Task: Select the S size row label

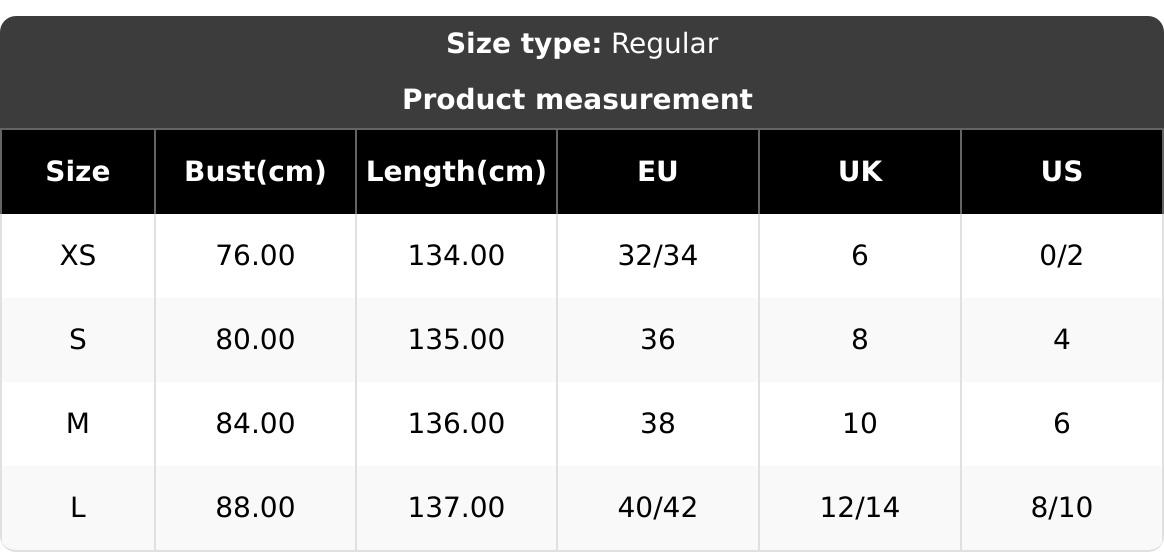Action: coord(78,340)
